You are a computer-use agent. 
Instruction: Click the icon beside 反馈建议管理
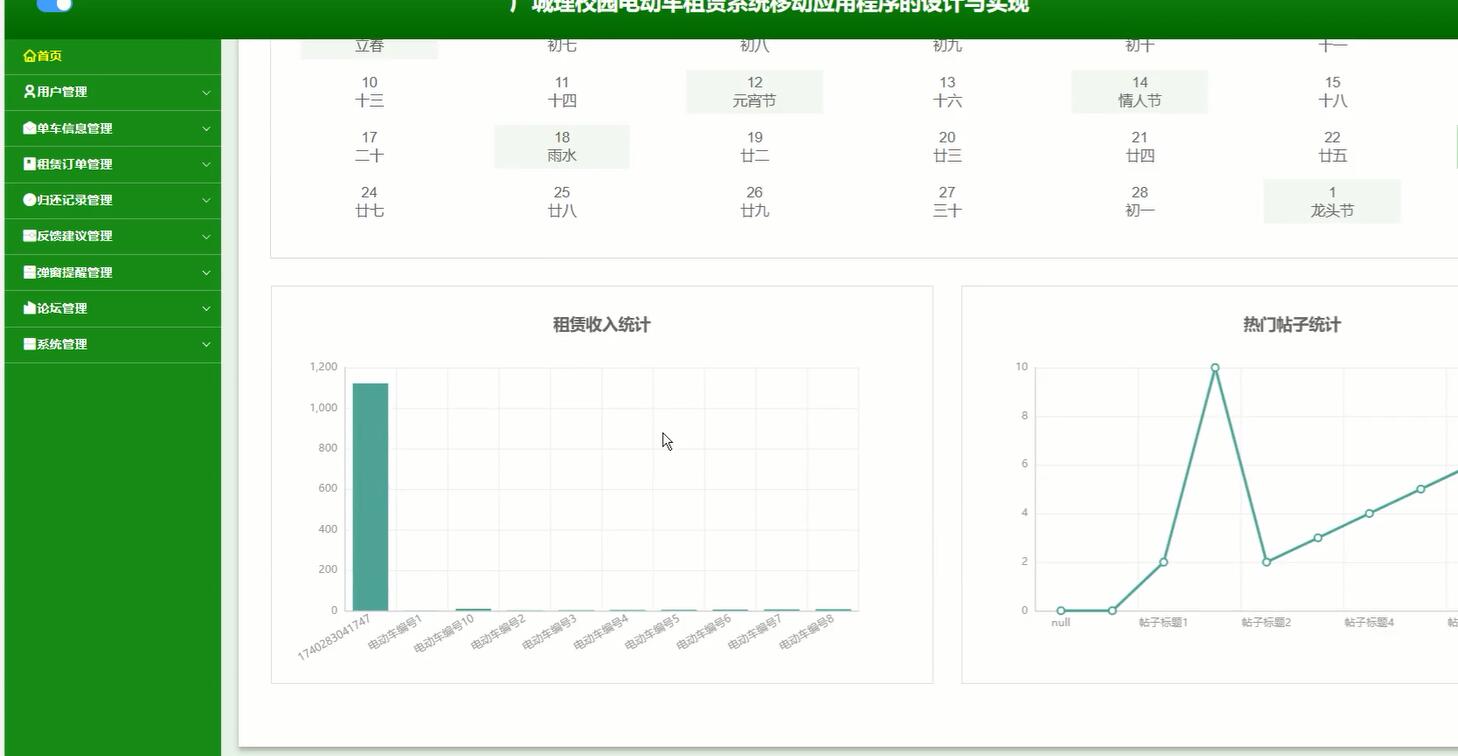click(29, 236)
